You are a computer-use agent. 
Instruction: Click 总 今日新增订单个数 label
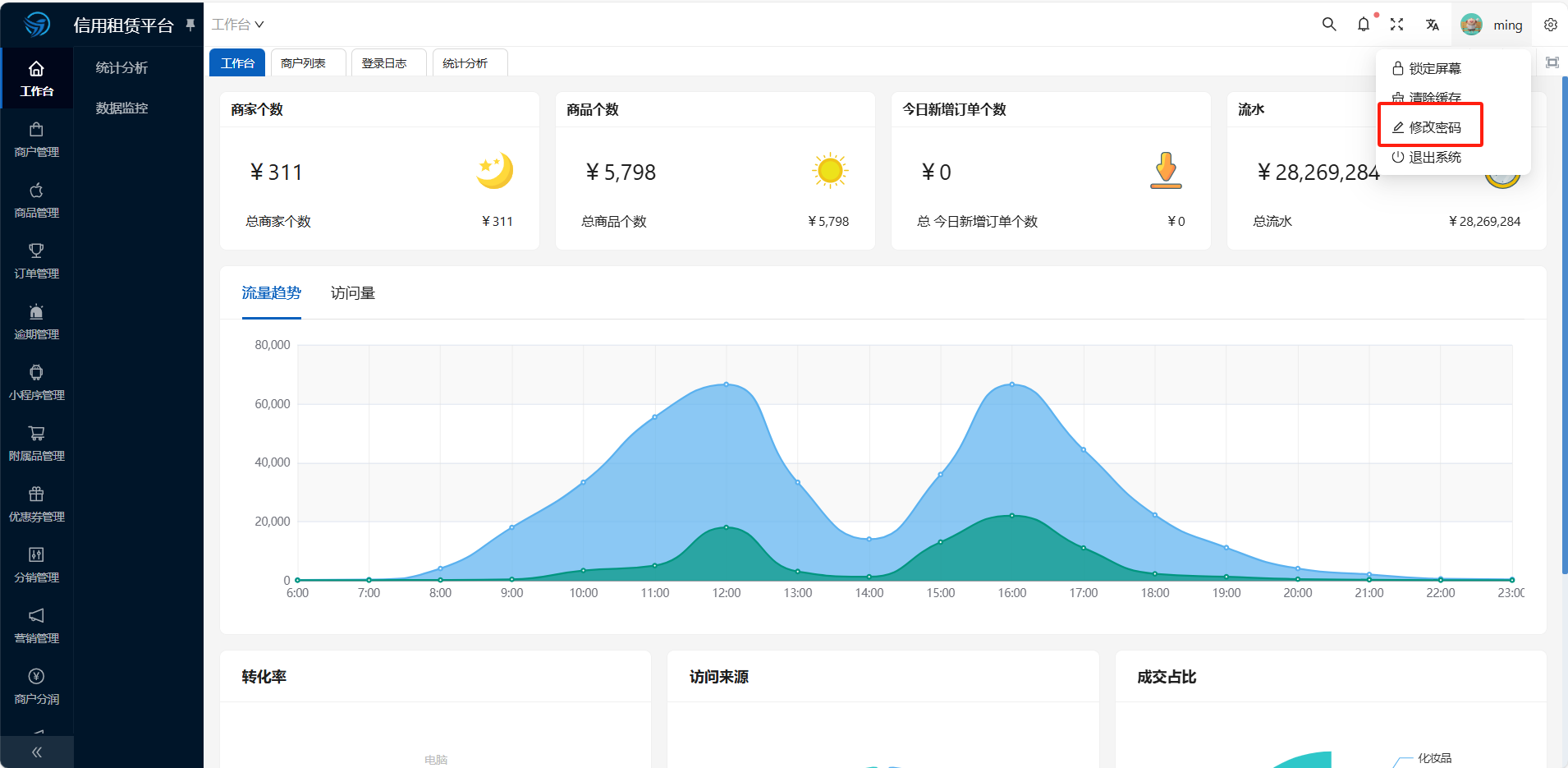[x=977, y=222]
